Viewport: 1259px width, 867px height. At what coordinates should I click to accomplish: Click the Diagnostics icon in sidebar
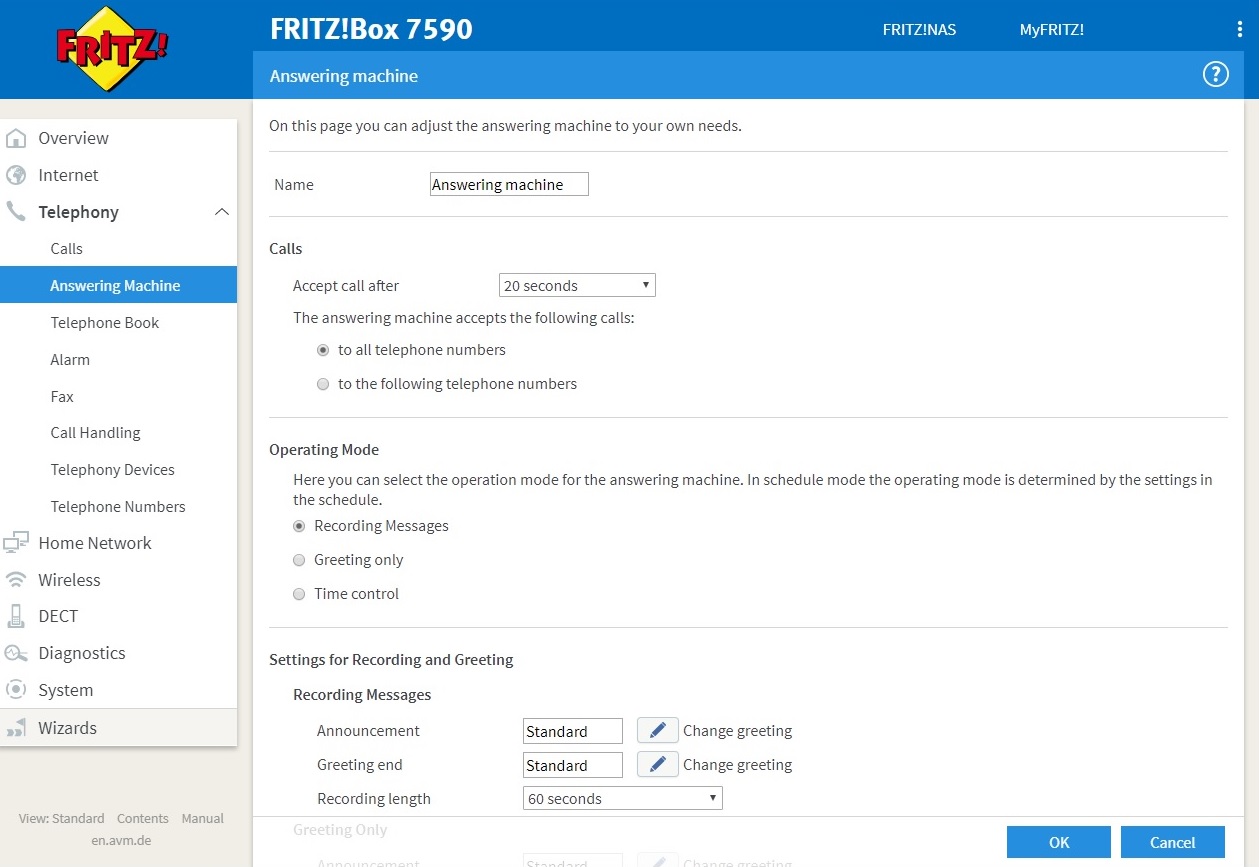click(16, 653)
